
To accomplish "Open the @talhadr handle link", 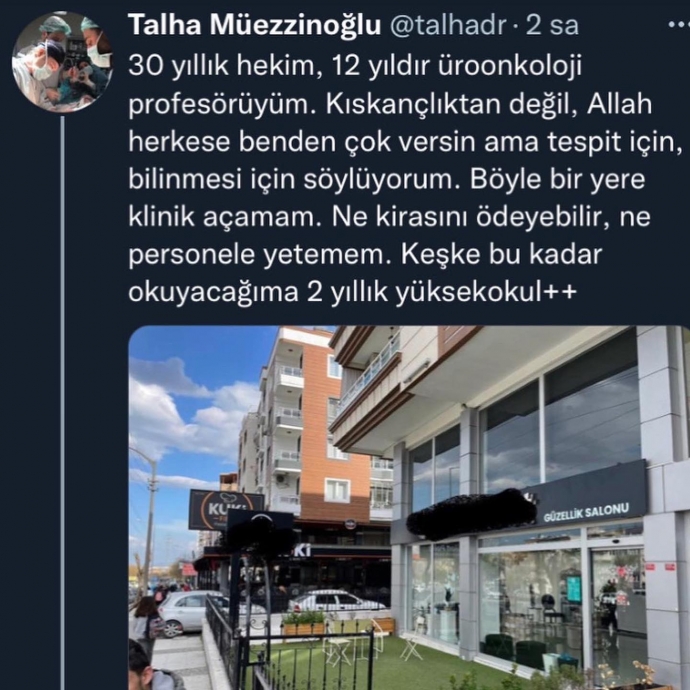I will (448, 25).
